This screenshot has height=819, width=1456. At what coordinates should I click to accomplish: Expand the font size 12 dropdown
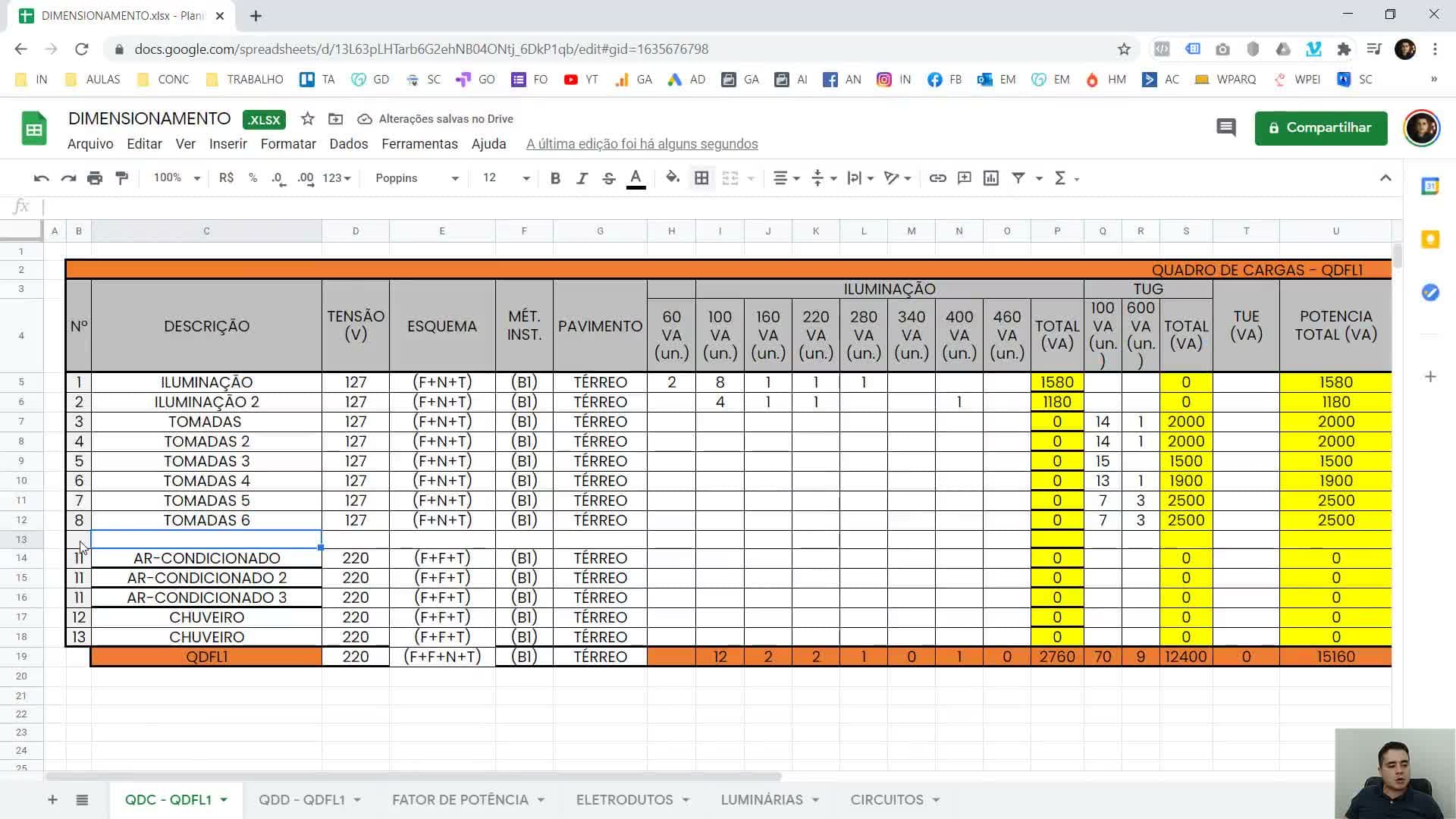506,178
